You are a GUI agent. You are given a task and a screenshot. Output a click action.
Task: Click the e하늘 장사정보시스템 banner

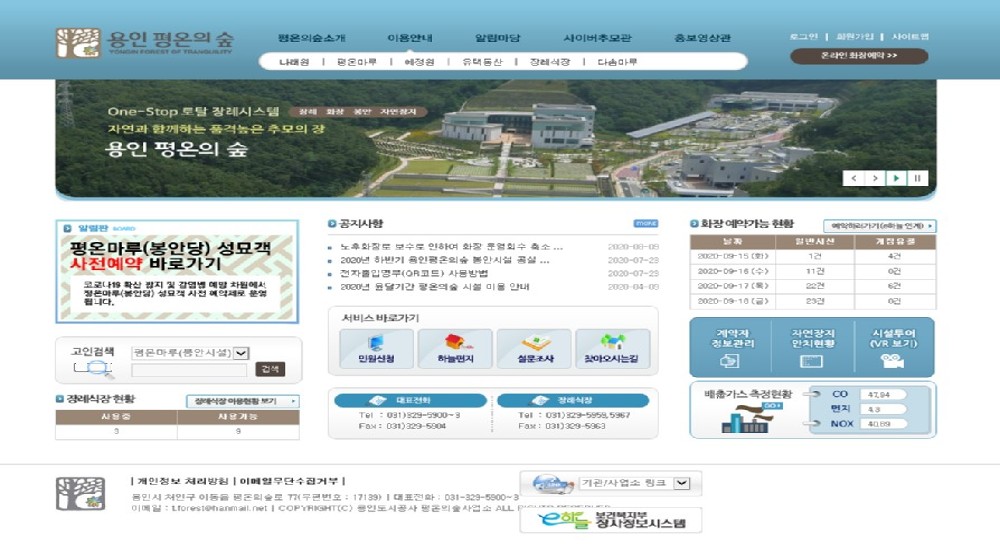610,521
